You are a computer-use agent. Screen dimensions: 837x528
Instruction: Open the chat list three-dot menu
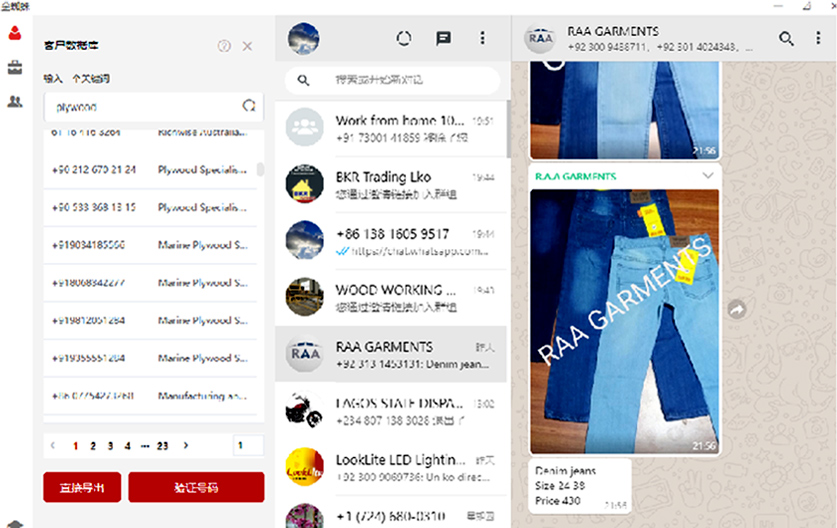tap(482, 39)
